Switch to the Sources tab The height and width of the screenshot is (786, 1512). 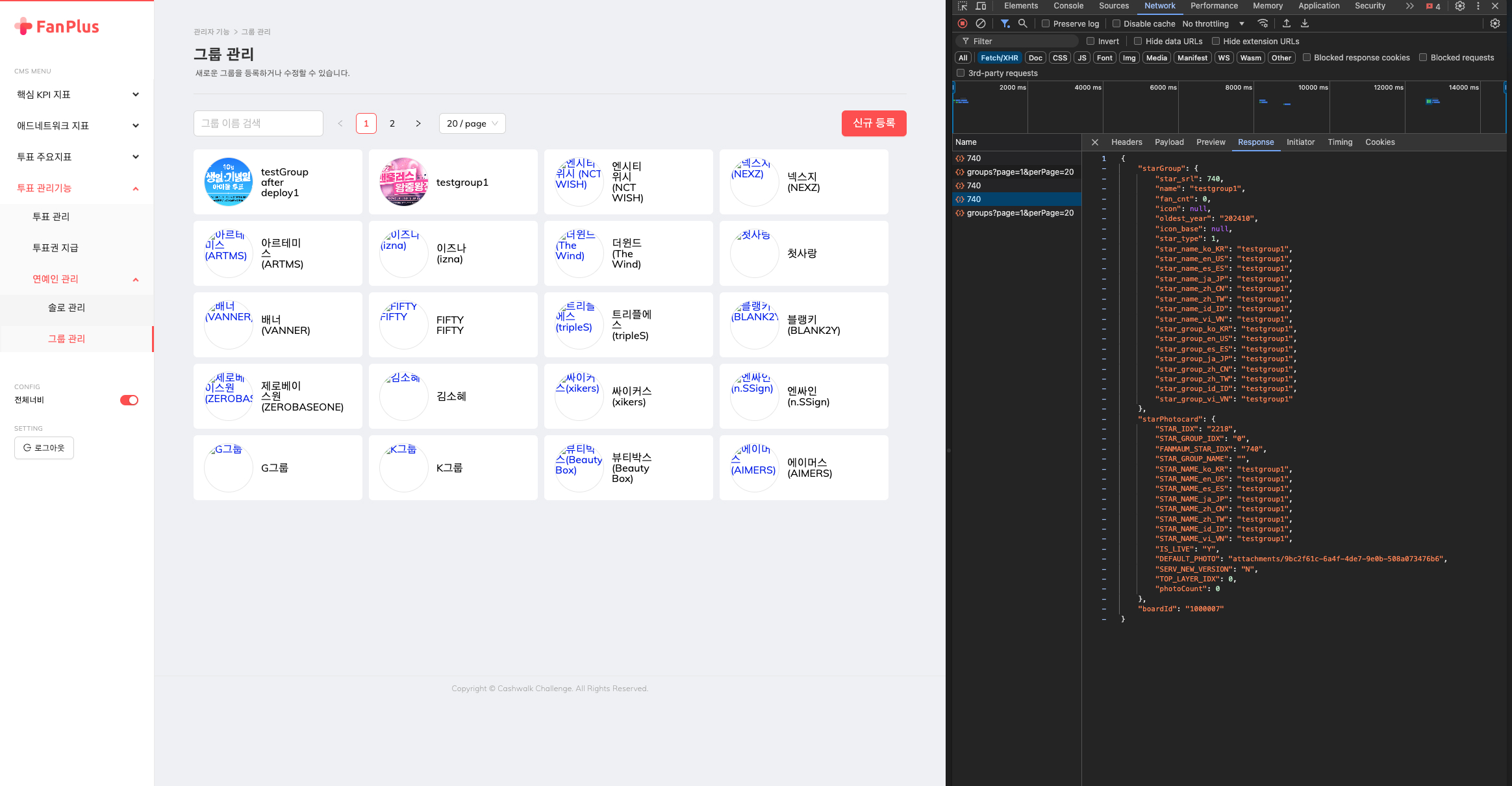click(1114, 6)
